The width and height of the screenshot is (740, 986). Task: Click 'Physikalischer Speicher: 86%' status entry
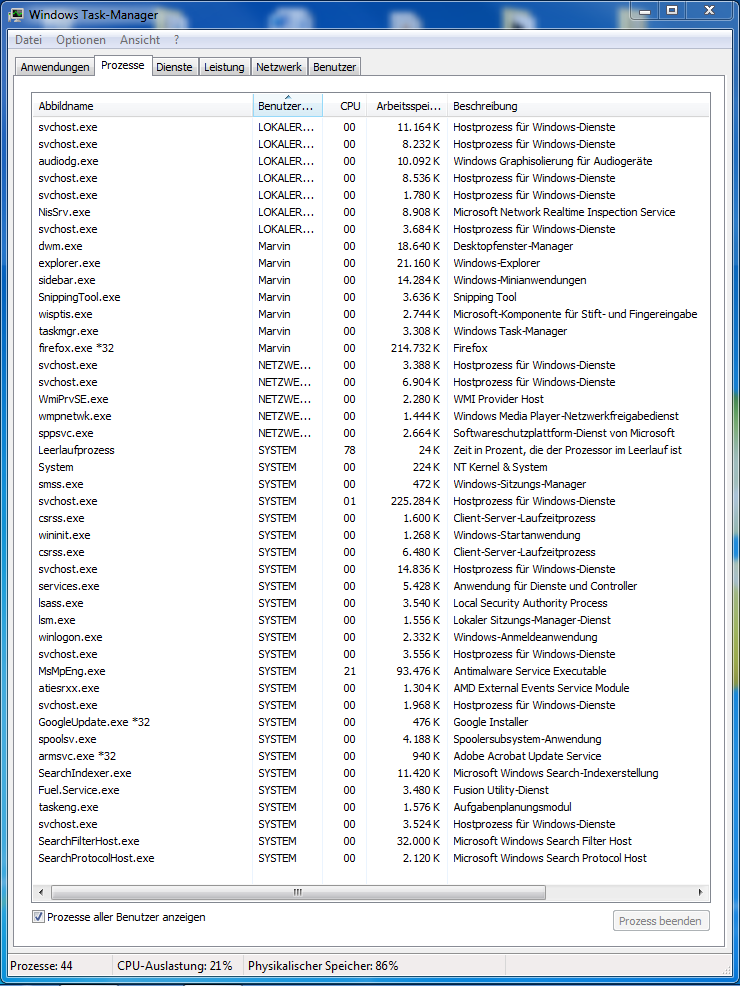click(323, 966)
